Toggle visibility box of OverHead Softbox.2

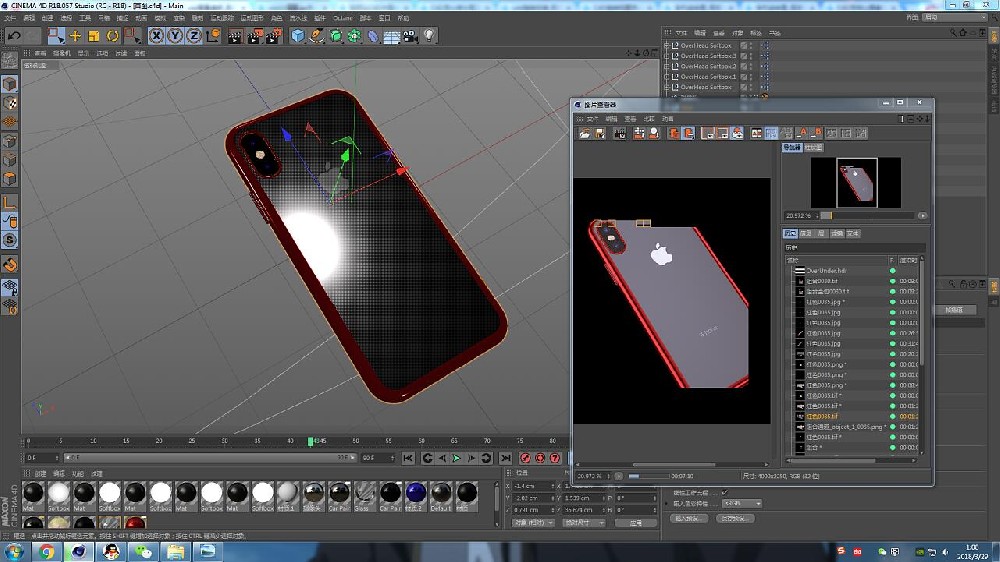pyautogui.click(x=744, y=66)
